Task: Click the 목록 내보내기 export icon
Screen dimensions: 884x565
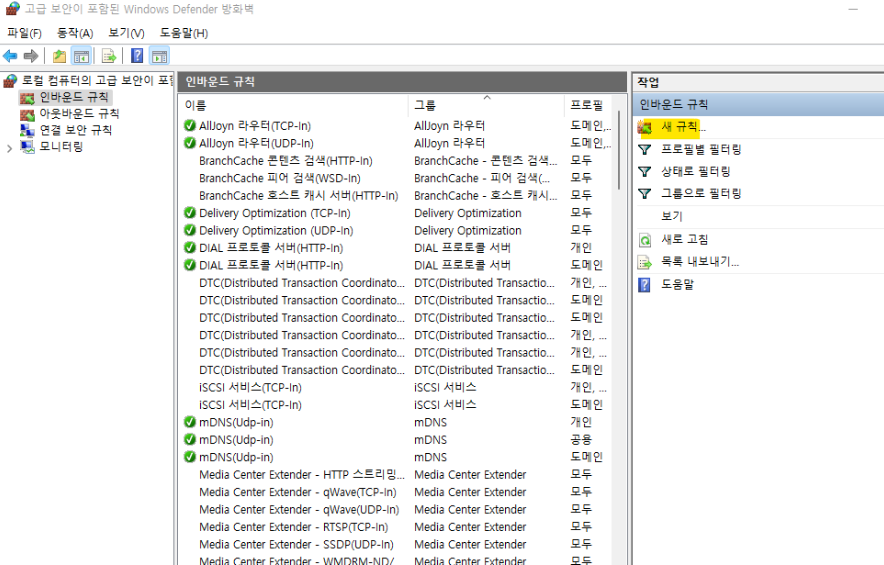Action: [x=644, y=262]
